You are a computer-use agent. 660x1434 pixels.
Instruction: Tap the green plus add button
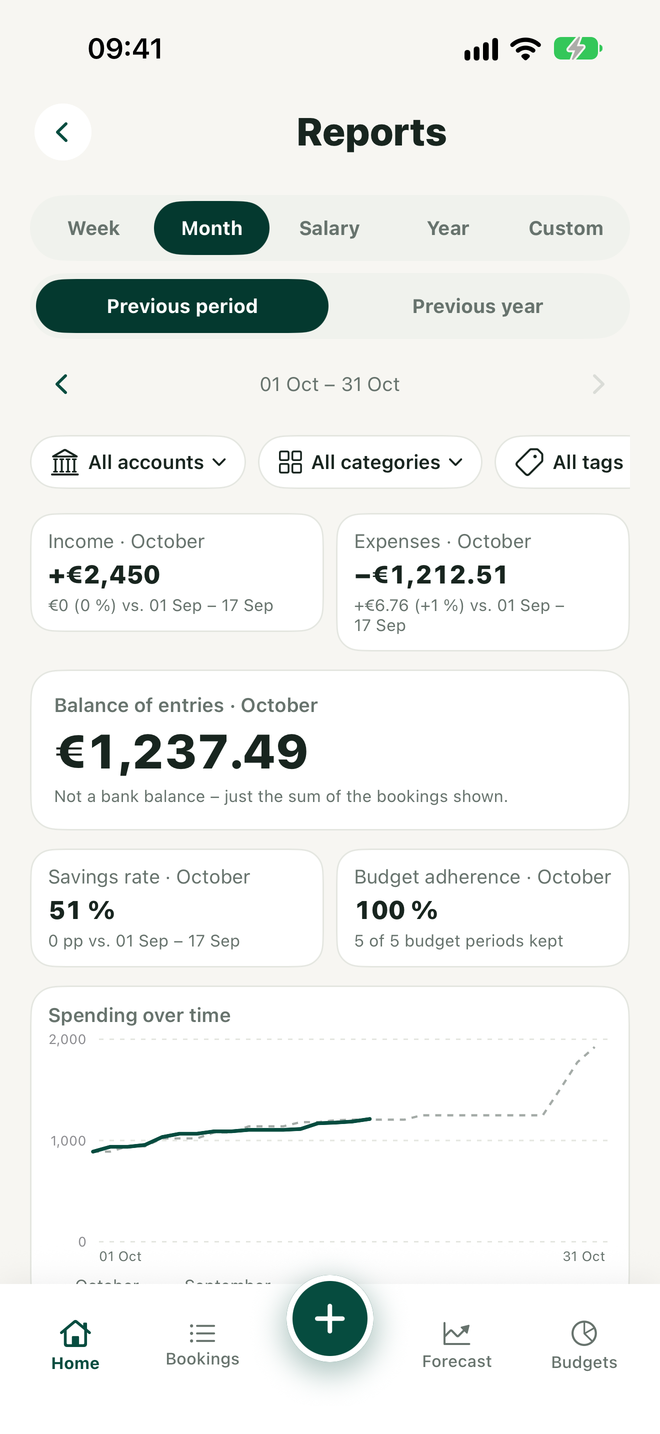coord(330,1319)
